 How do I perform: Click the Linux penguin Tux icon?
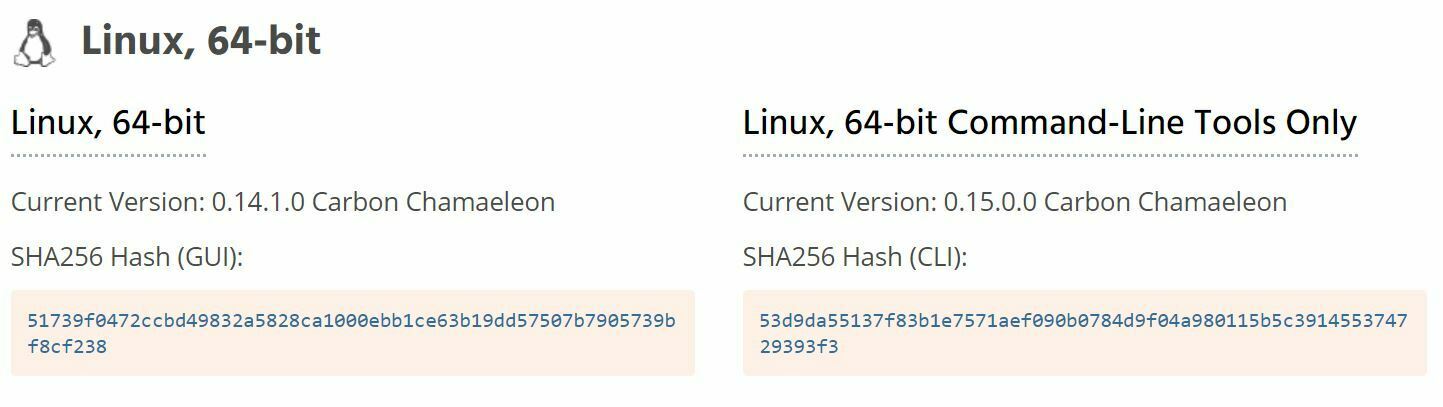(34, 43)
